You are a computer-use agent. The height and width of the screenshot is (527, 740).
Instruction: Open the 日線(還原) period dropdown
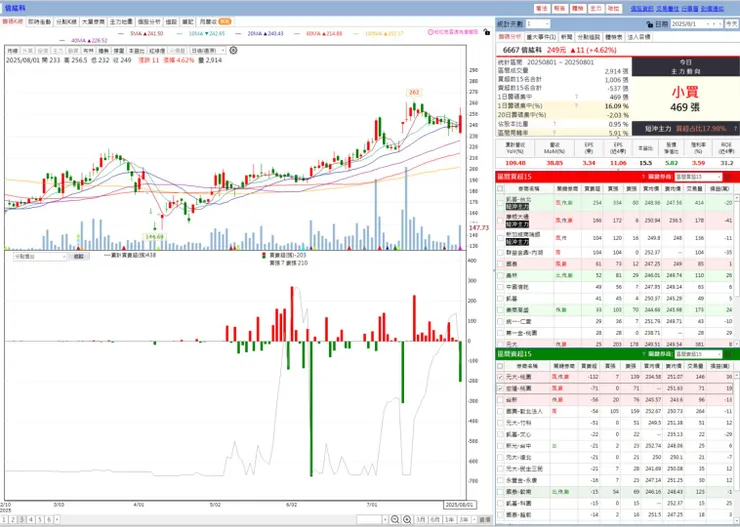point(208,50)
